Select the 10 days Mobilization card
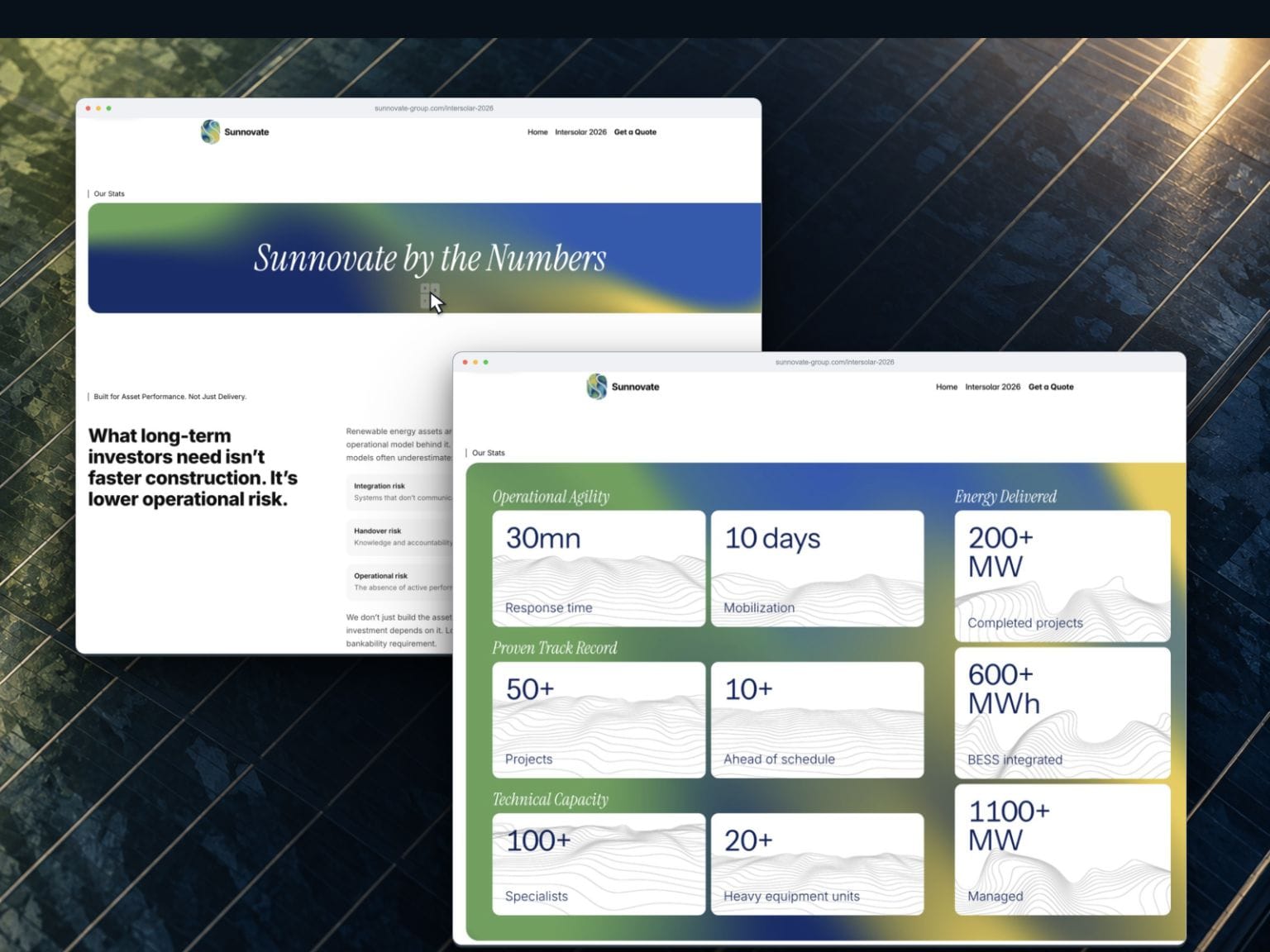 pyautogui.click(x=817, y=569)
